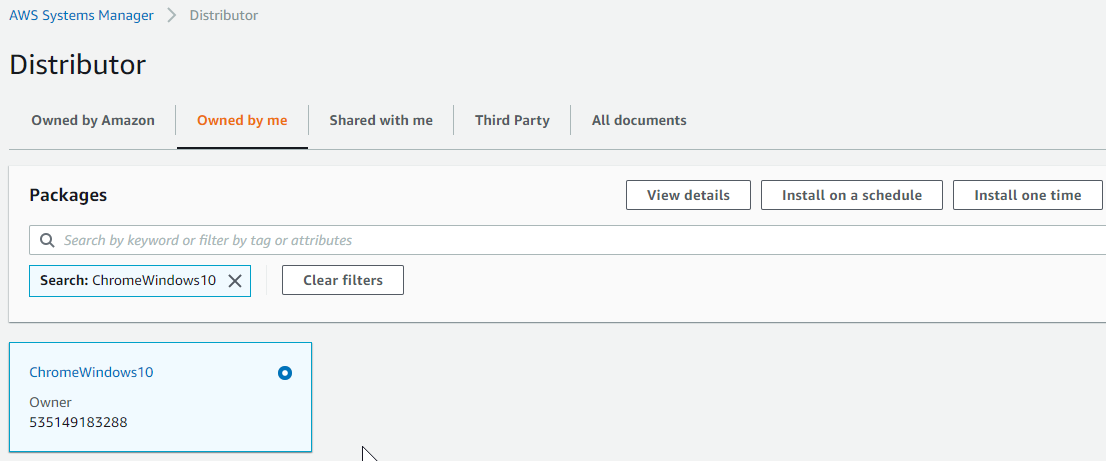Image resolution: width=1106 pixels, height=461 pixels.
Task: Show the All documents tab
Action: [x=639, y=120]
